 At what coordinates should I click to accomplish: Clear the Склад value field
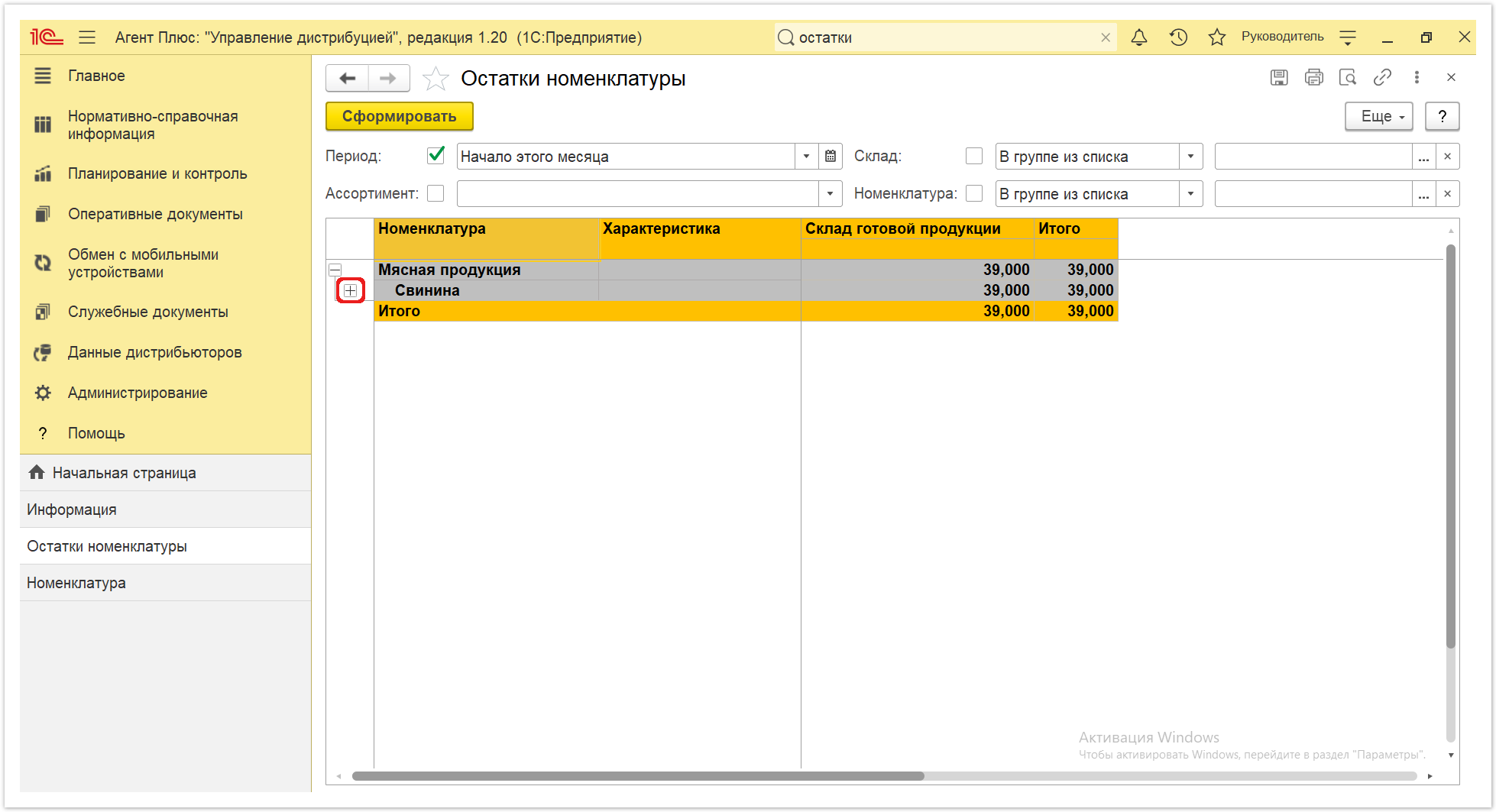(1448, 157)
